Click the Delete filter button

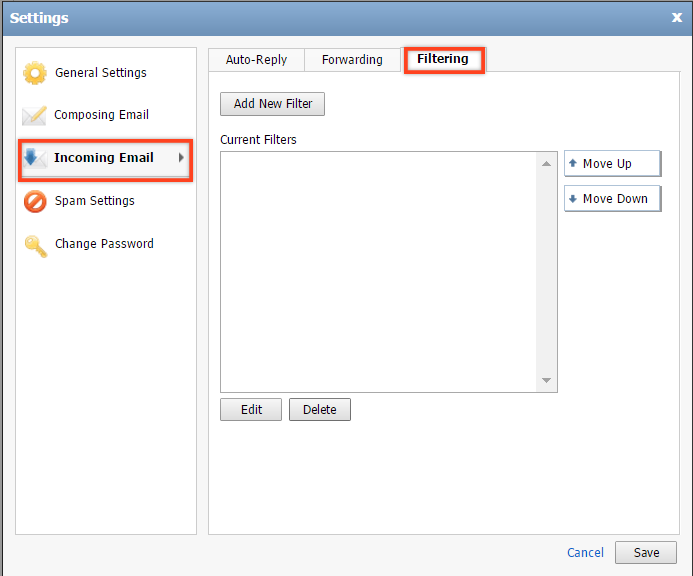pyautogui.click(x=320, y=409)
